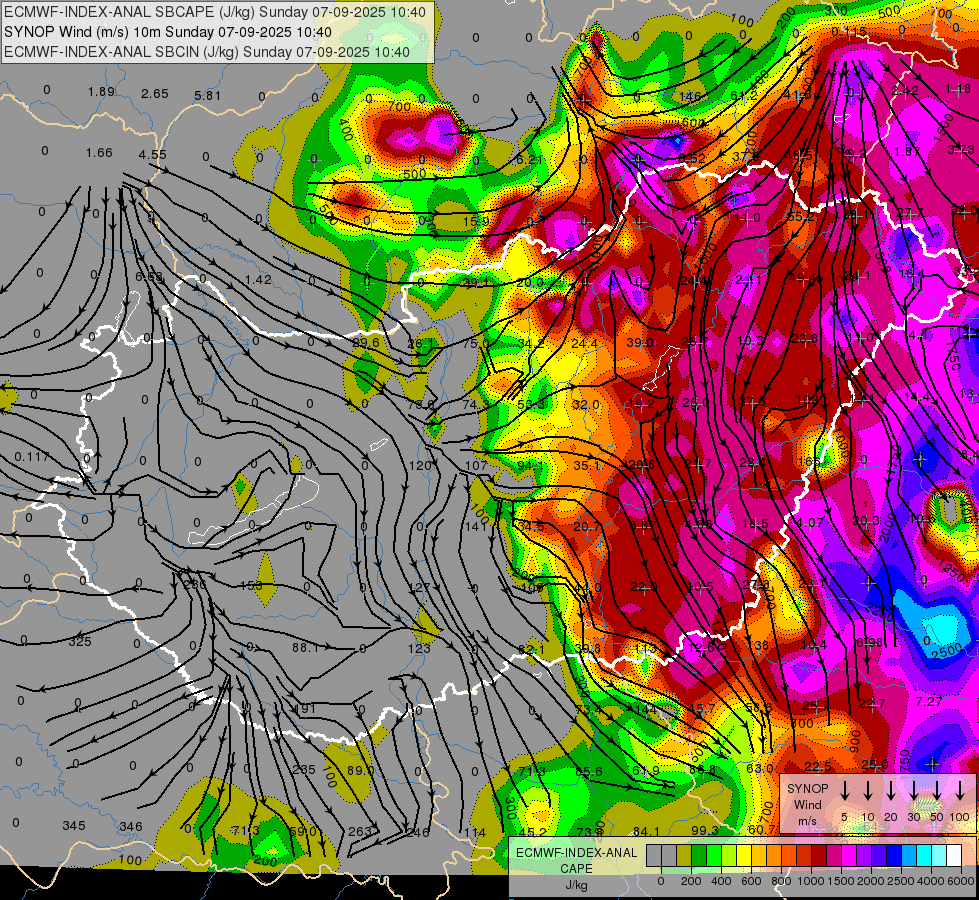Click the 2500 tick label on CAPE scale

click(901, 881)
